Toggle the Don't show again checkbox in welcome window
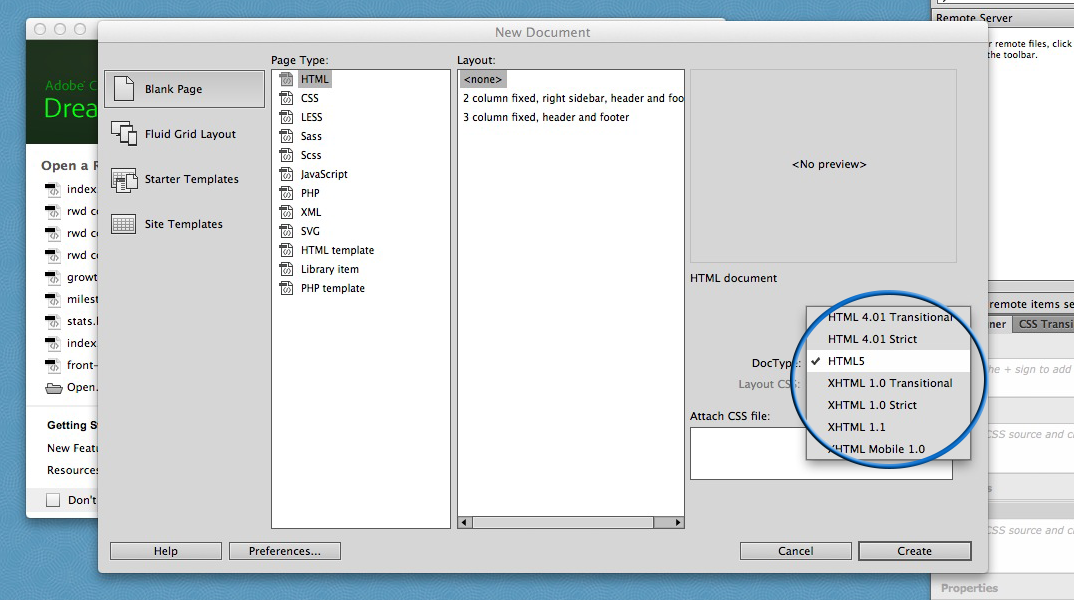This screenshot has height=600, width=1074. (53, 500)
